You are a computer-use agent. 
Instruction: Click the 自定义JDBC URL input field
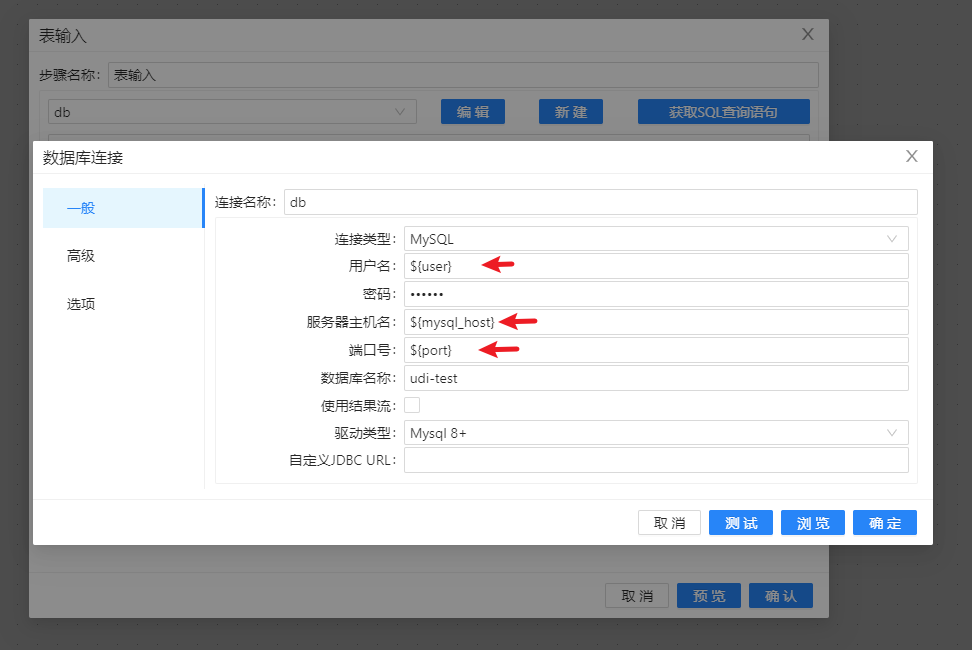pos(656,460)
